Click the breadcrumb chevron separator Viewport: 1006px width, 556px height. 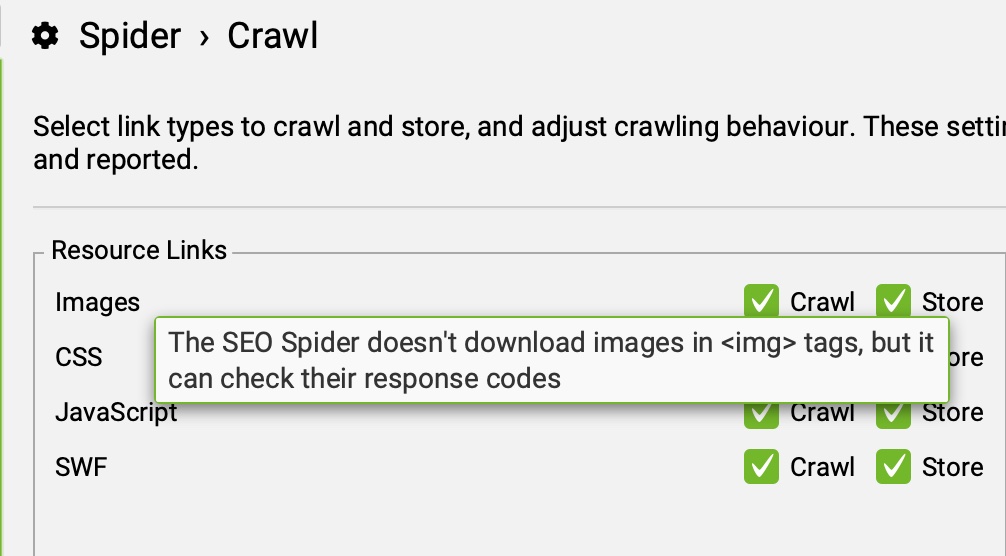coord(205,38)
